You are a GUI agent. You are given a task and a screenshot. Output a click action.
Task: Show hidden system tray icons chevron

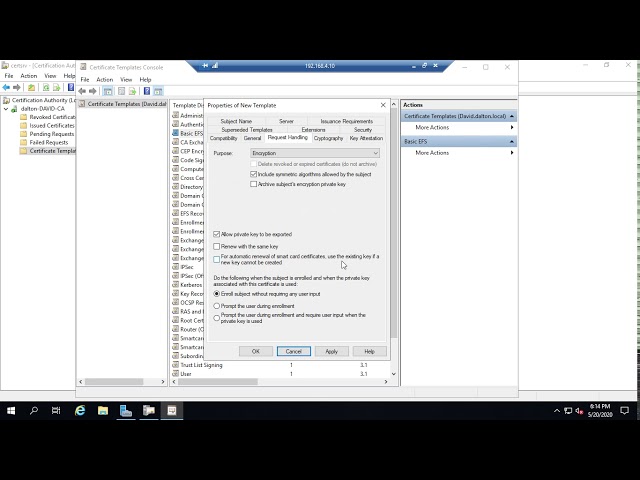pyautogui.click(x=557, y=411)
